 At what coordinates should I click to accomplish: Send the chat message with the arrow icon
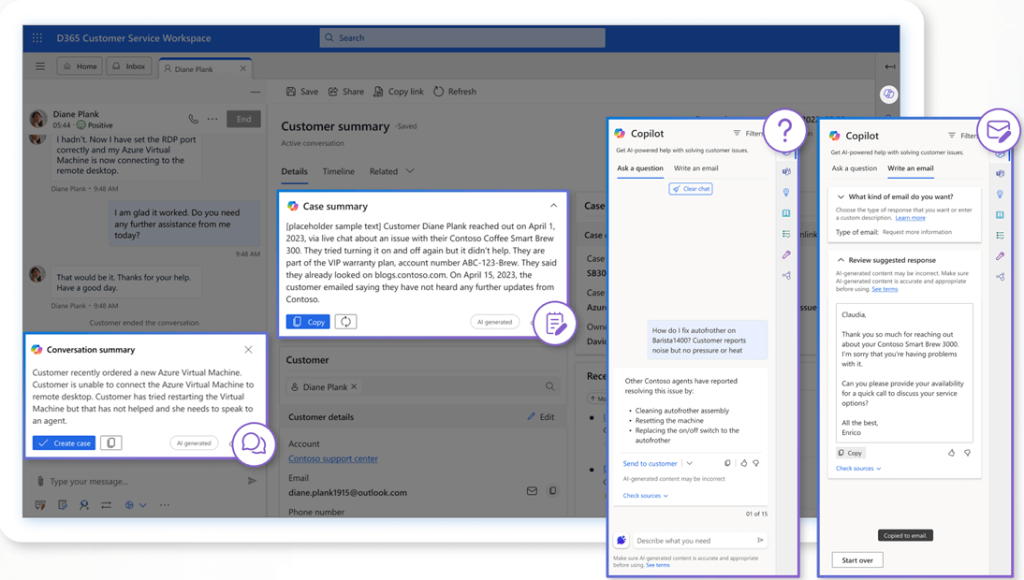(x=252, y=481)
